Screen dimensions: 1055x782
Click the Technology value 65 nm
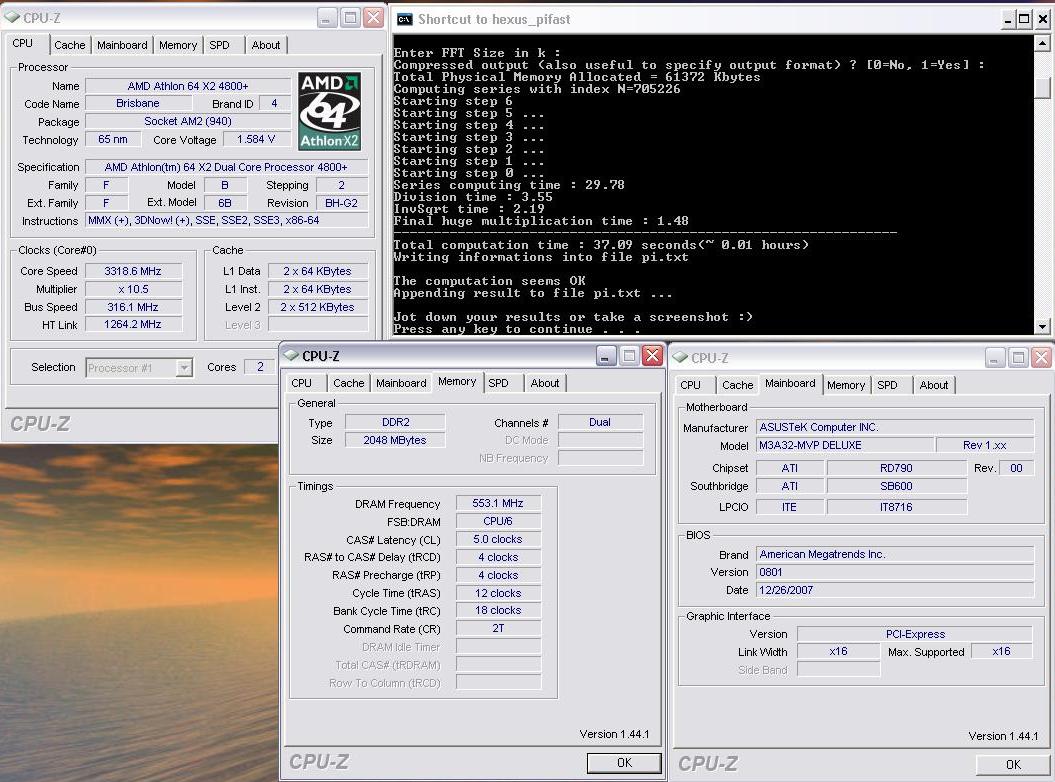coord(113,139)
